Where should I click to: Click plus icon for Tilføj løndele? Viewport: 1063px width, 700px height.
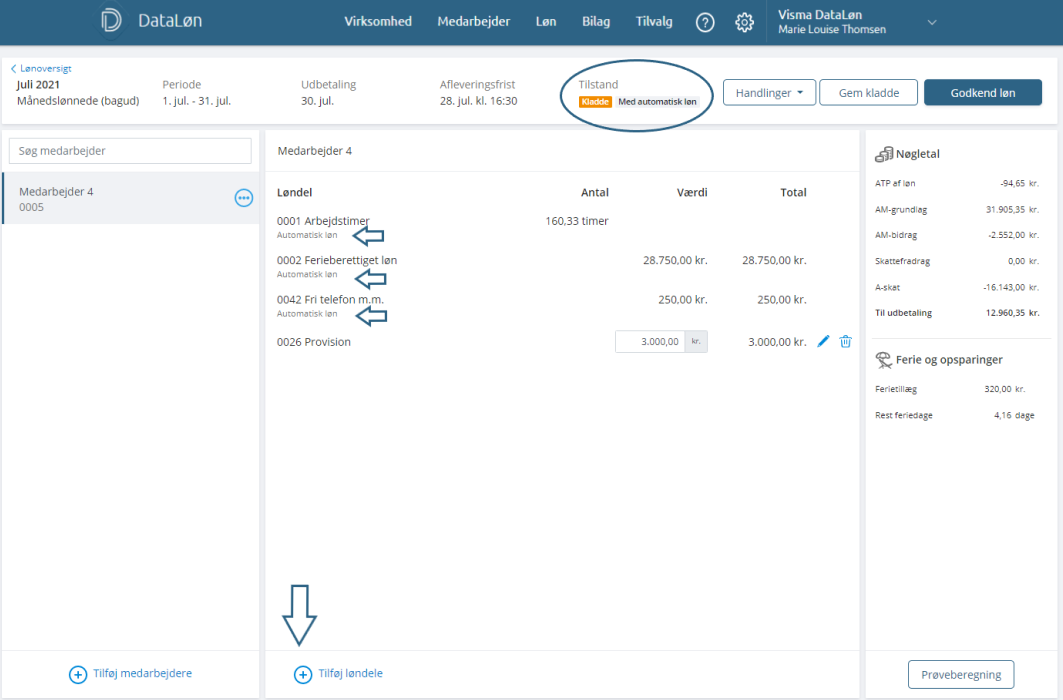[303, 674]
